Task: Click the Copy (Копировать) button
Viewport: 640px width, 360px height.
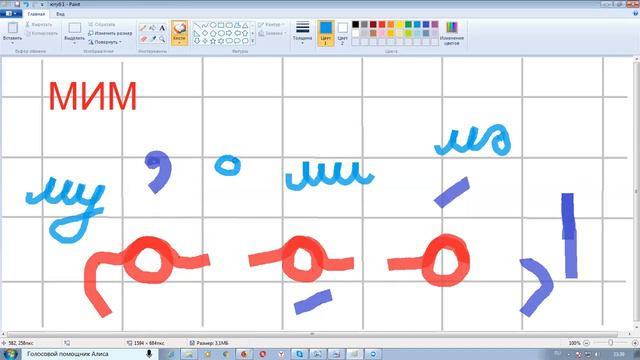Action: 42,33
